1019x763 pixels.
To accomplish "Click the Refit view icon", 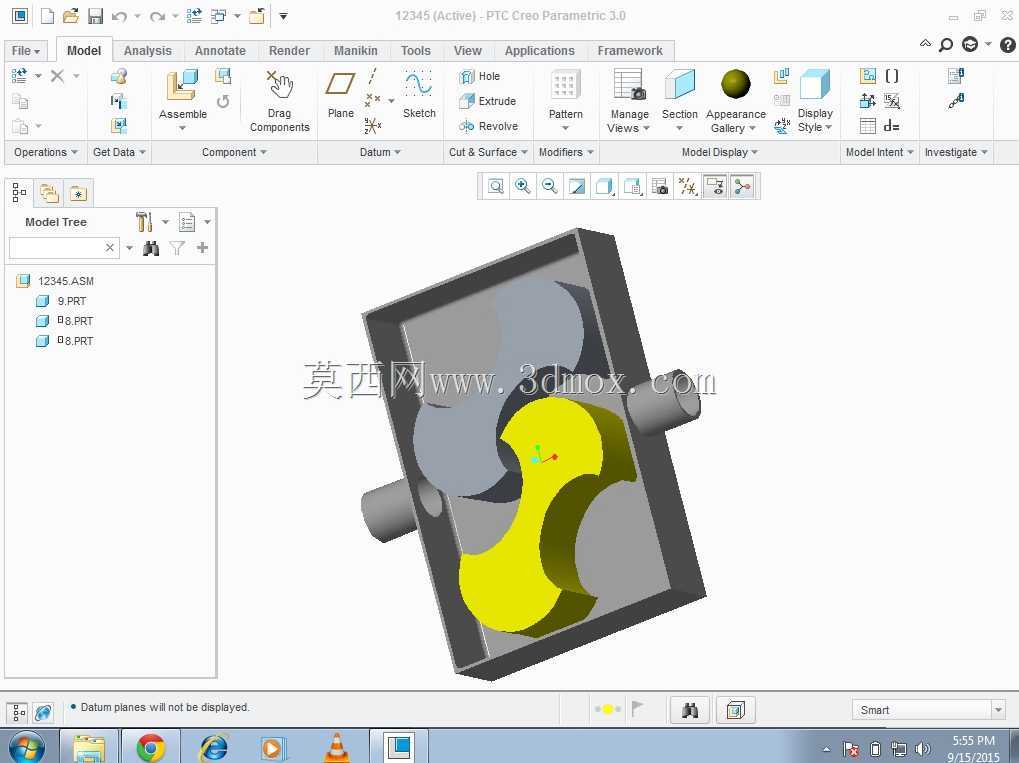I will click(x=496, y=187).
